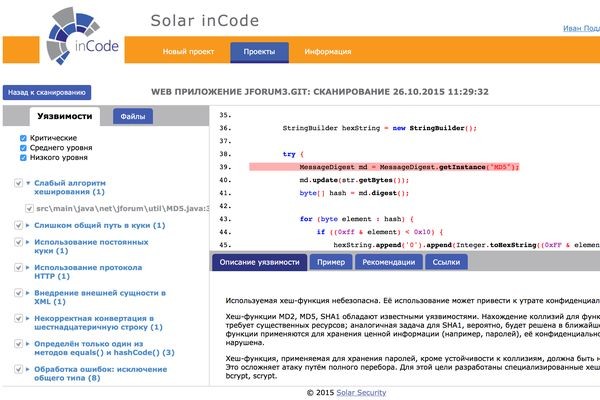Switch to the Уязвимости tab

pos(65,116)
